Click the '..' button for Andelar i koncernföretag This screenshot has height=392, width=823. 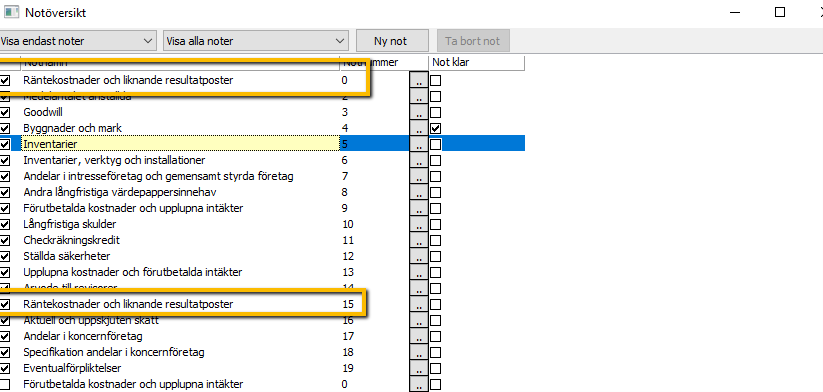pos(418,336)
